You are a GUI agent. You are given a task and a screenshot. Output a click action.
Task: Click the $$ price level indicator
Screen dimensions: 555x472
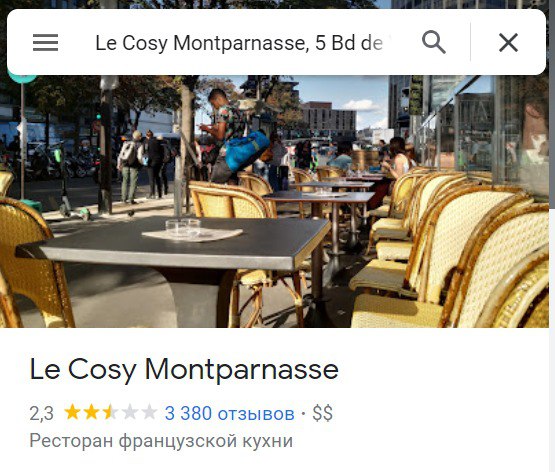pos(322,413)
